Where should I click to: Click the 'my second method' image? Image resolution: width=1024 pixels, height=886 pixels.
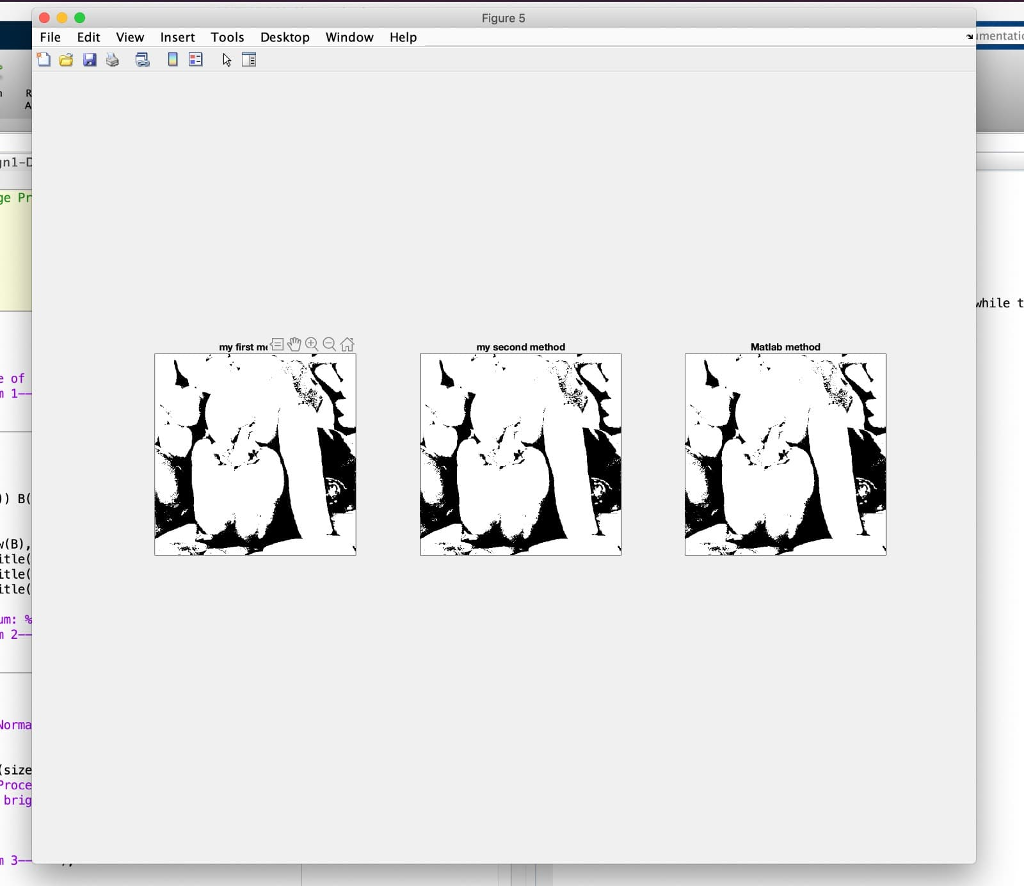coord(520,455)
